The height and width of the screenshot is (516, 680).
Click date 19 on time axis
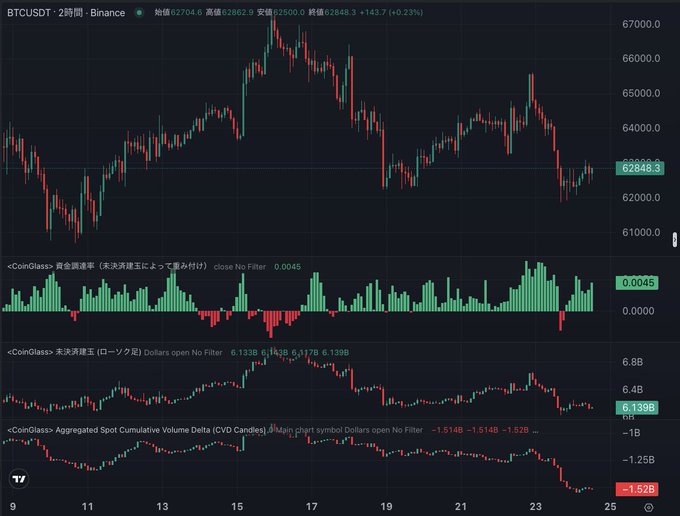tap(386, 506)
